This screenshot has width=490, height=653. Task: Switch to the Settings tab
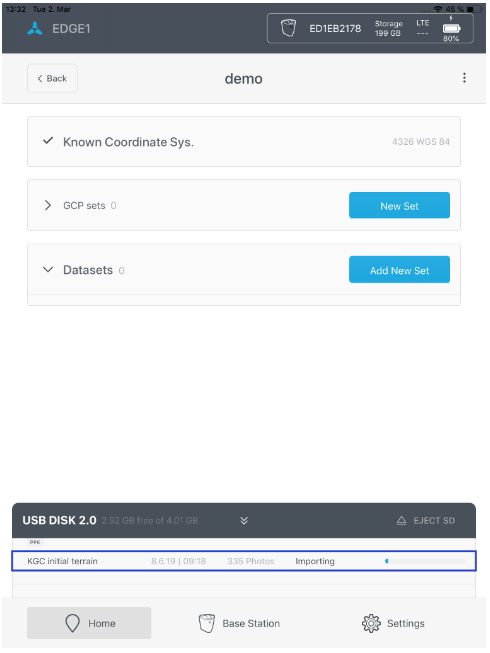coord(393,623)
